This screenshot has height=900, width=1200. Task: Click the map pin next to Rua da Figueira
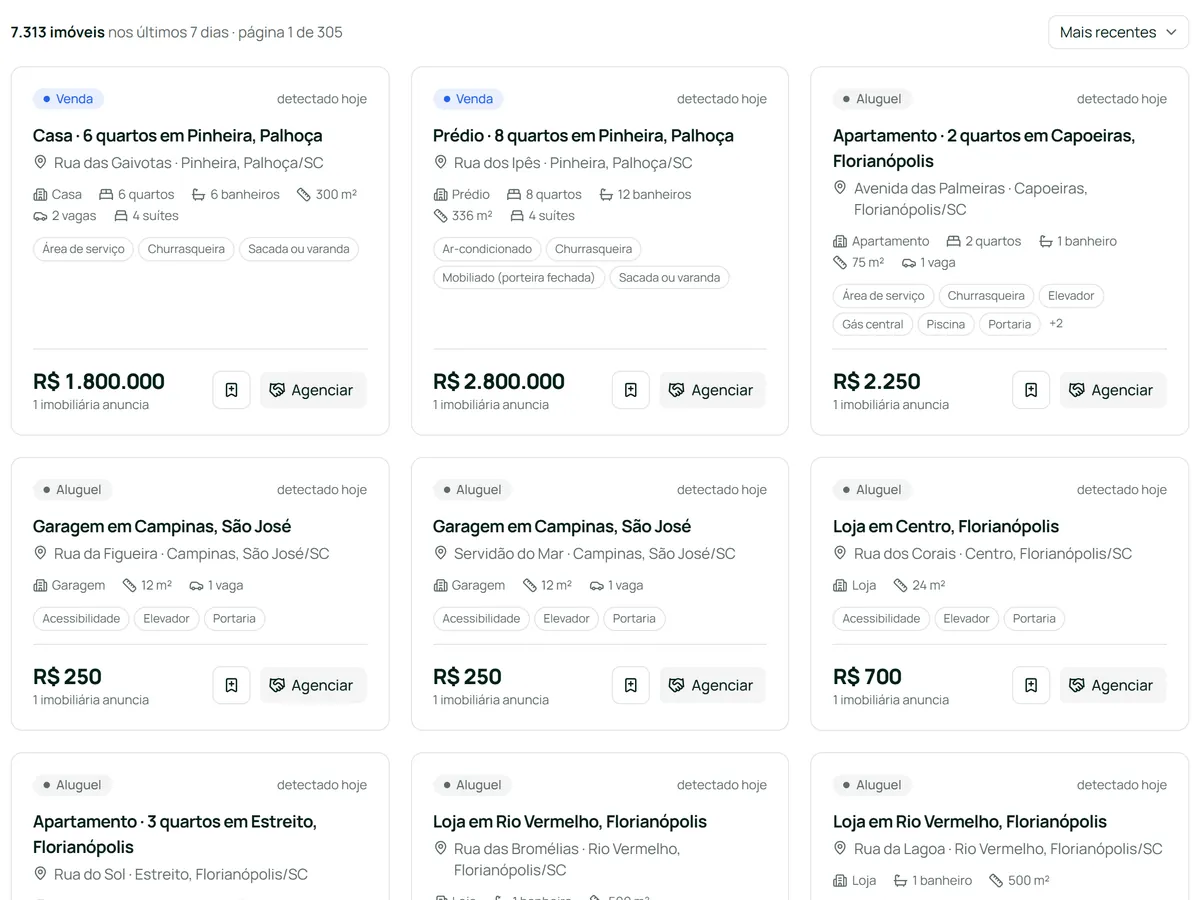pyautogui.click(x=41, y=553)
